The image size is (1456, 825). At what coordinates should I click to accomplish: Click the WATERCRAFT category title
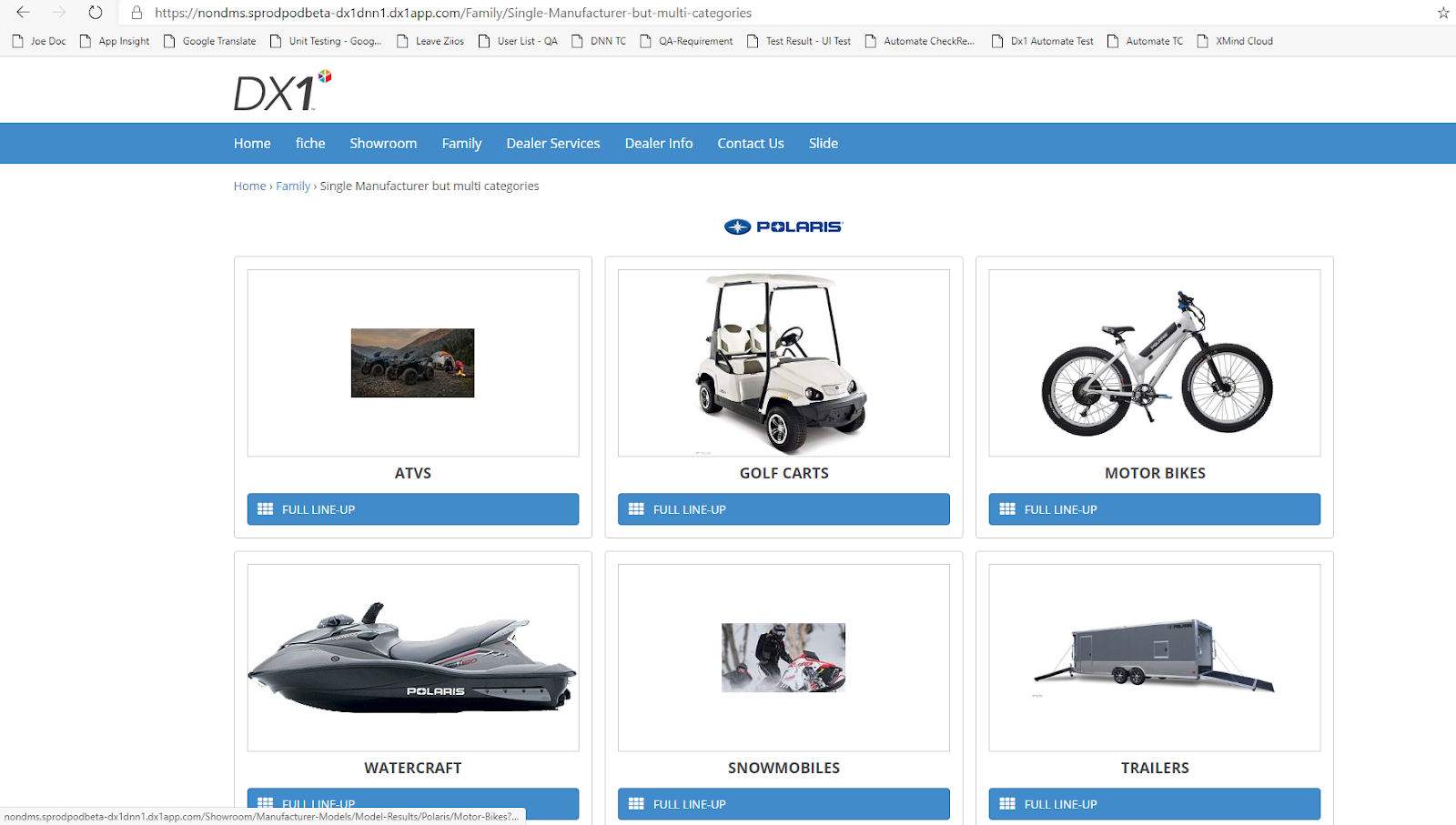point(413,768)
